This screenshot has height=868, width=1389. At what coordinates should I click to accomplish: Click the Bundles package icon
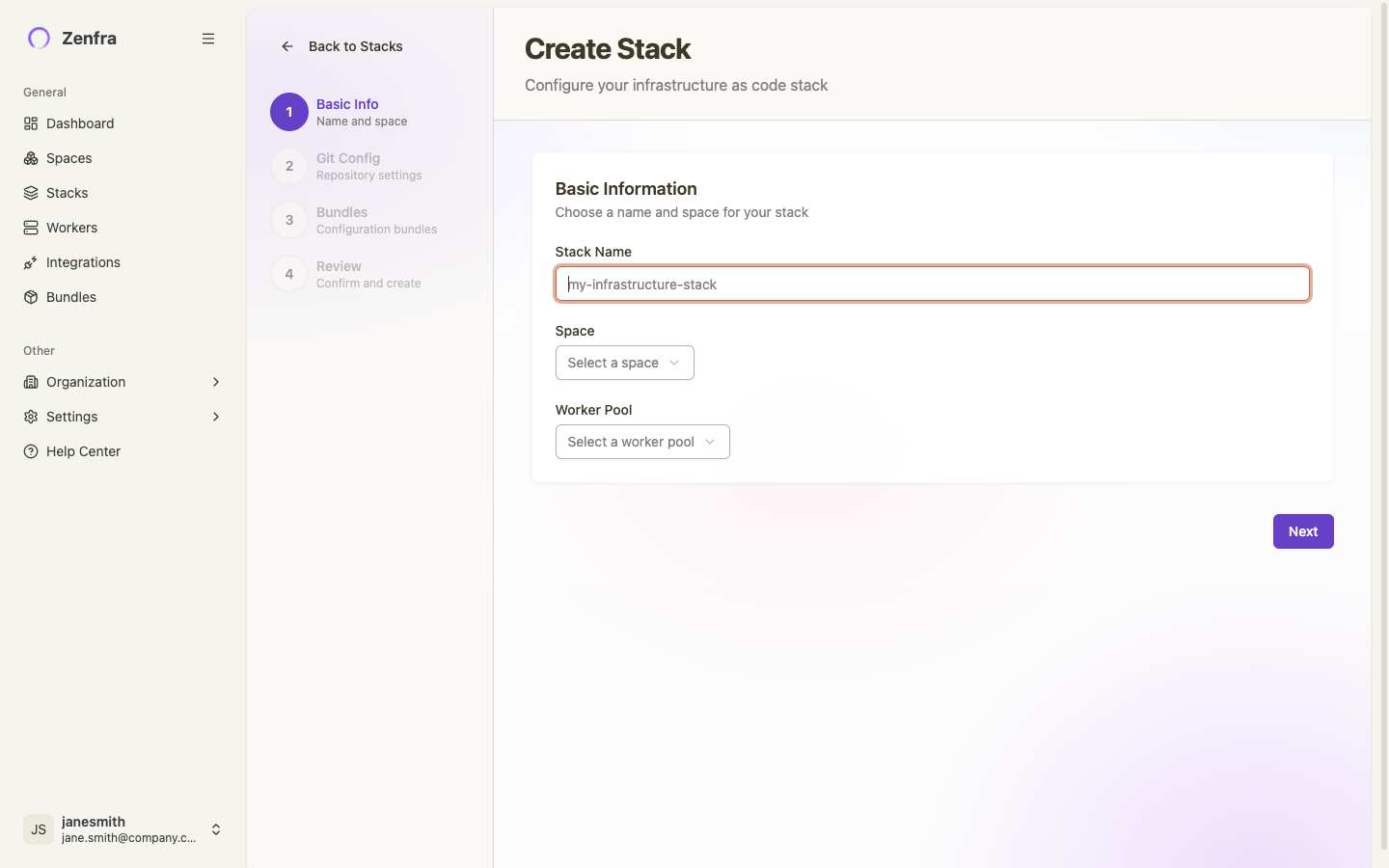pyautogui.click(x=31, y=297)
